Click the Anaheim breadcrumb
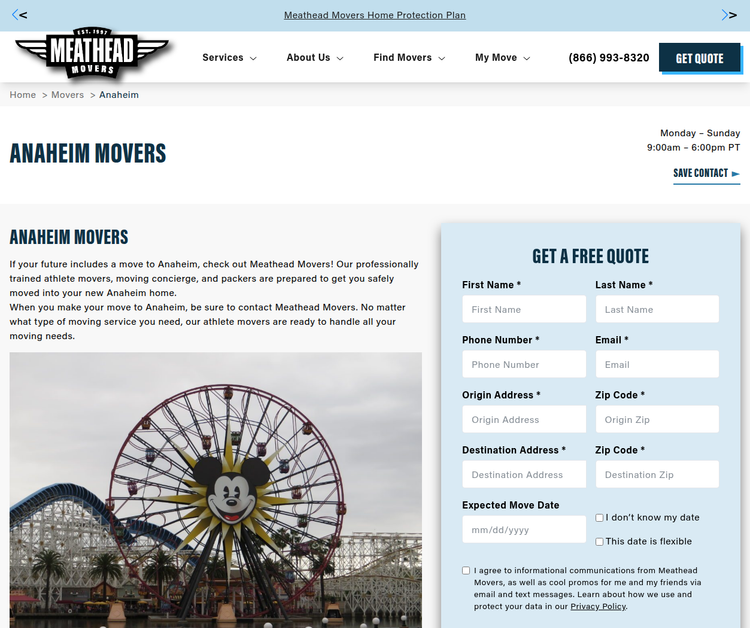The height and width of the screenshot is (628, 750). pyautogui.click(x=119, y=95)
